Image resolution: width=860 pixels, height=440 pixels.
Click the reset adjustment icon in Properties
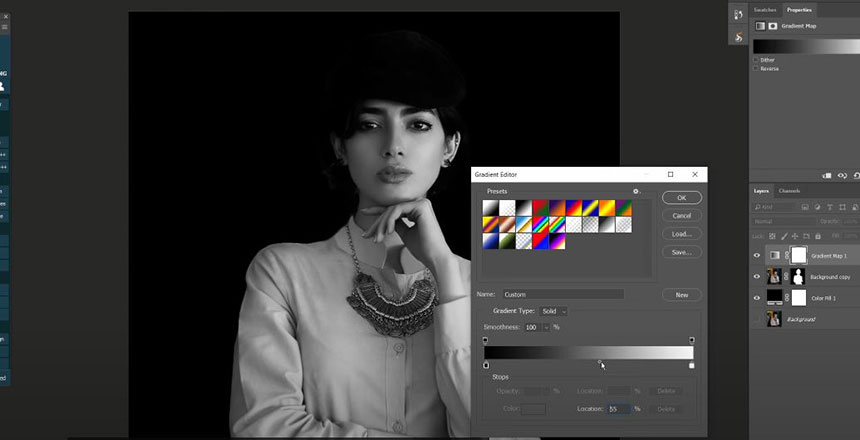(856, 176)
